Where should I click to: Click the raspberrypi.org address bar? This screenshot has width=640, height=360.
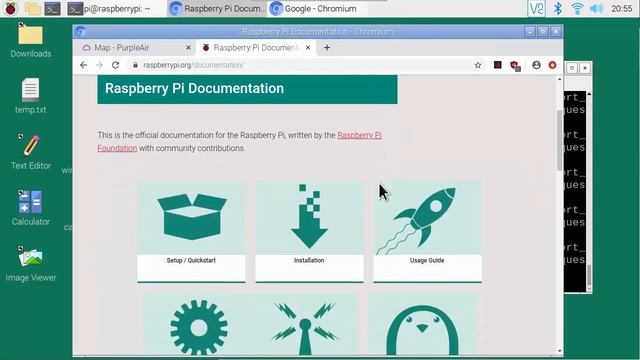(306, 65)
